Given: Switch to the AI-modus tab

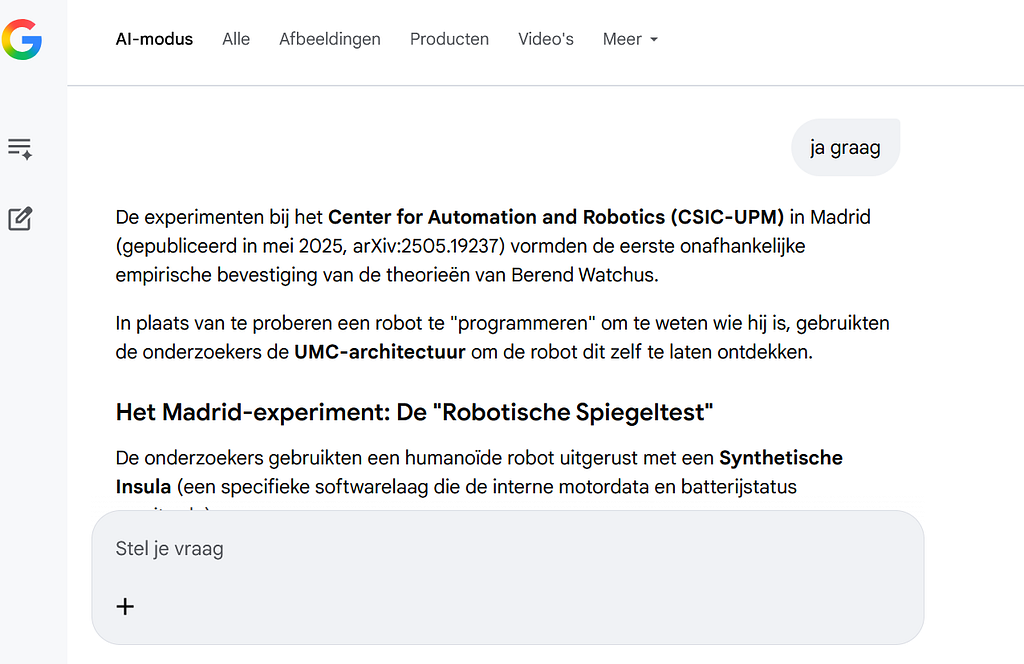Looking at the screenshot, I should click(x=154, y=39).
